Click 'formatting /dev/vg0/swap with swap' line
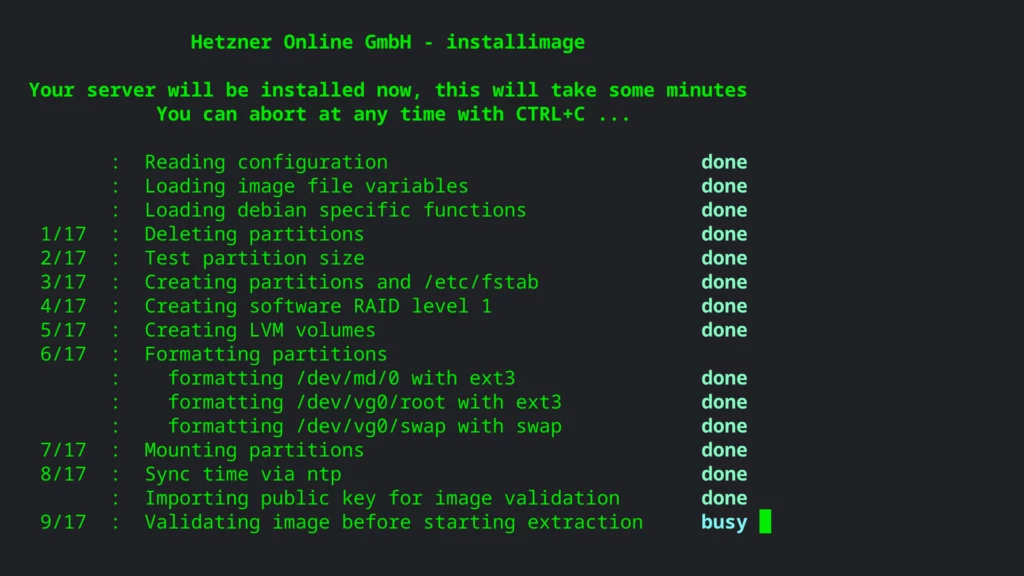 point(364,426)
